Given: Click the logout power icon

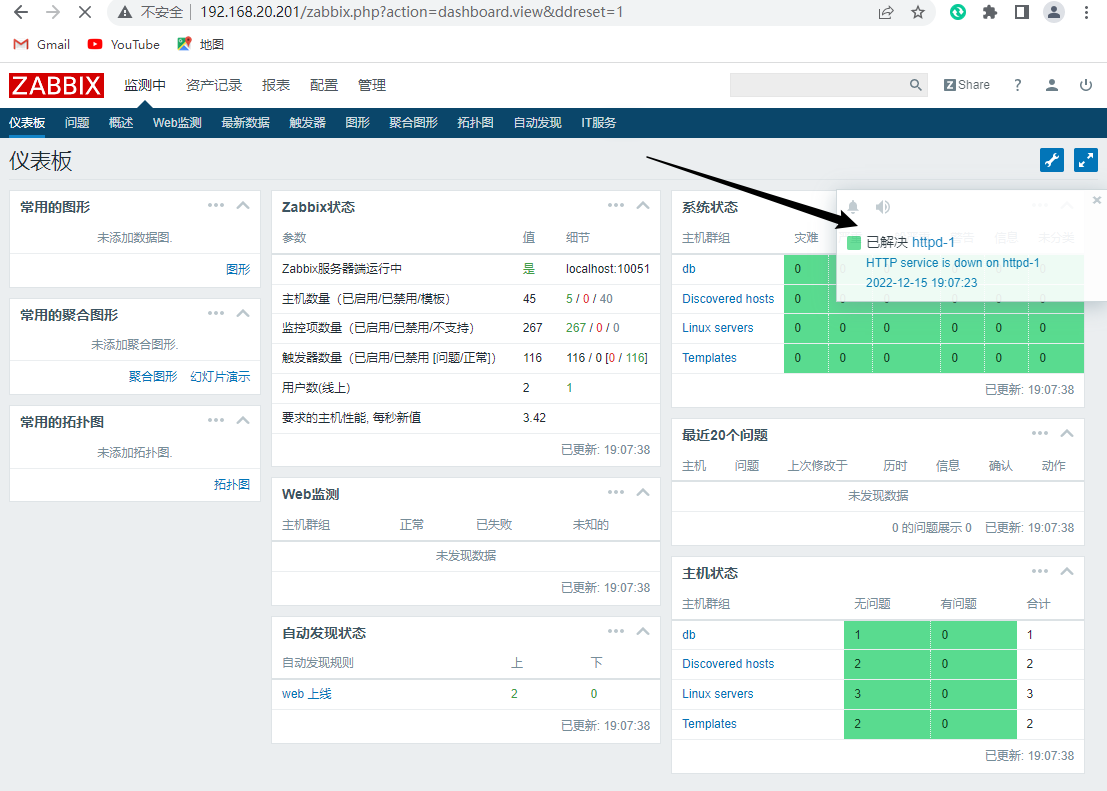Looking at the screenshot, I should click(x=1086, y=85).
